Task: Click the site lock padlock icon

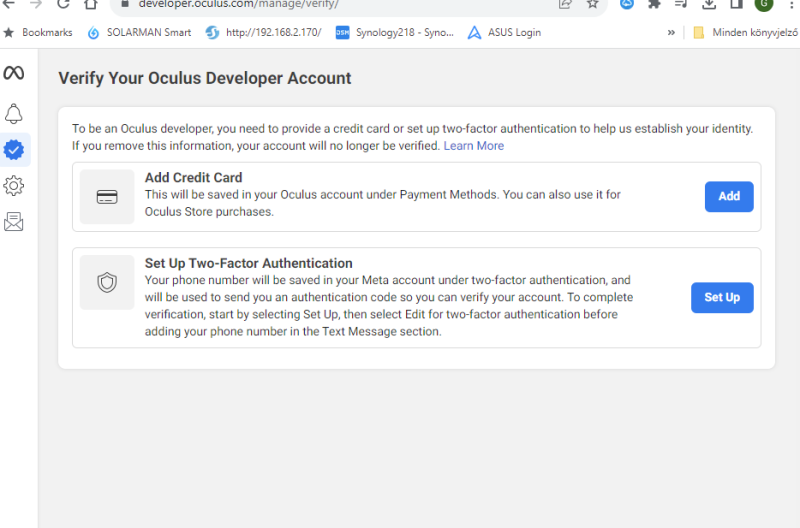Action: coord(125,4)
